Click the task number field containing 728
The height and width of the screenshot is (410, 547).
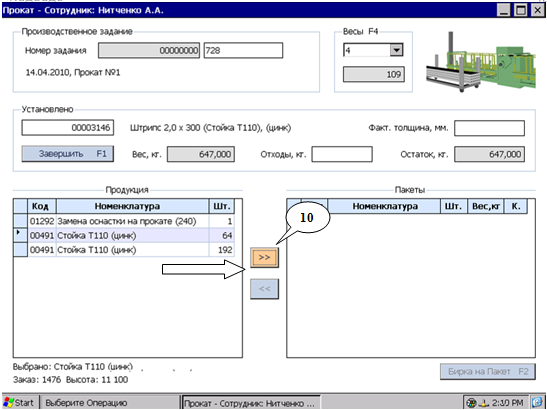pos(243,51)
